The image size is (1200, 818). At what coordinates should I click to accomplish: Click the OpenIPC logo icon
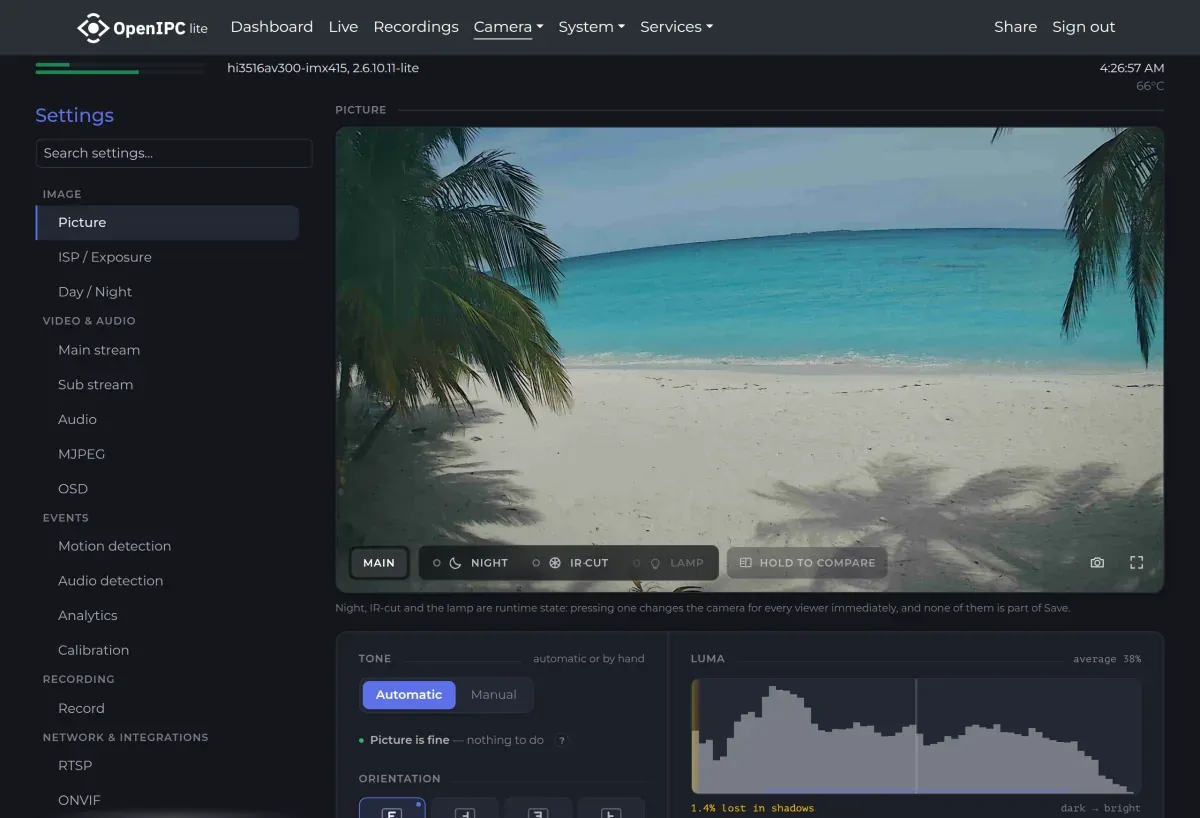click(92, 27)
